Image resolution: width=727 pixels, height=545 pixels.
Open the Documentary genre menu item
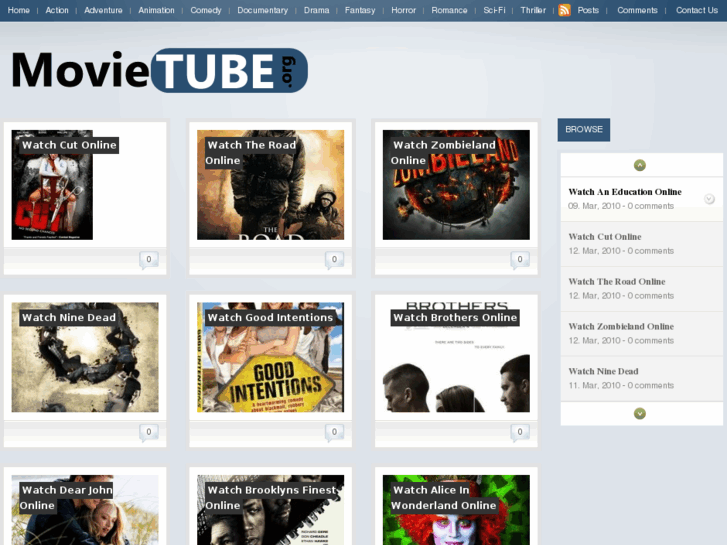[x=262, y=10]
